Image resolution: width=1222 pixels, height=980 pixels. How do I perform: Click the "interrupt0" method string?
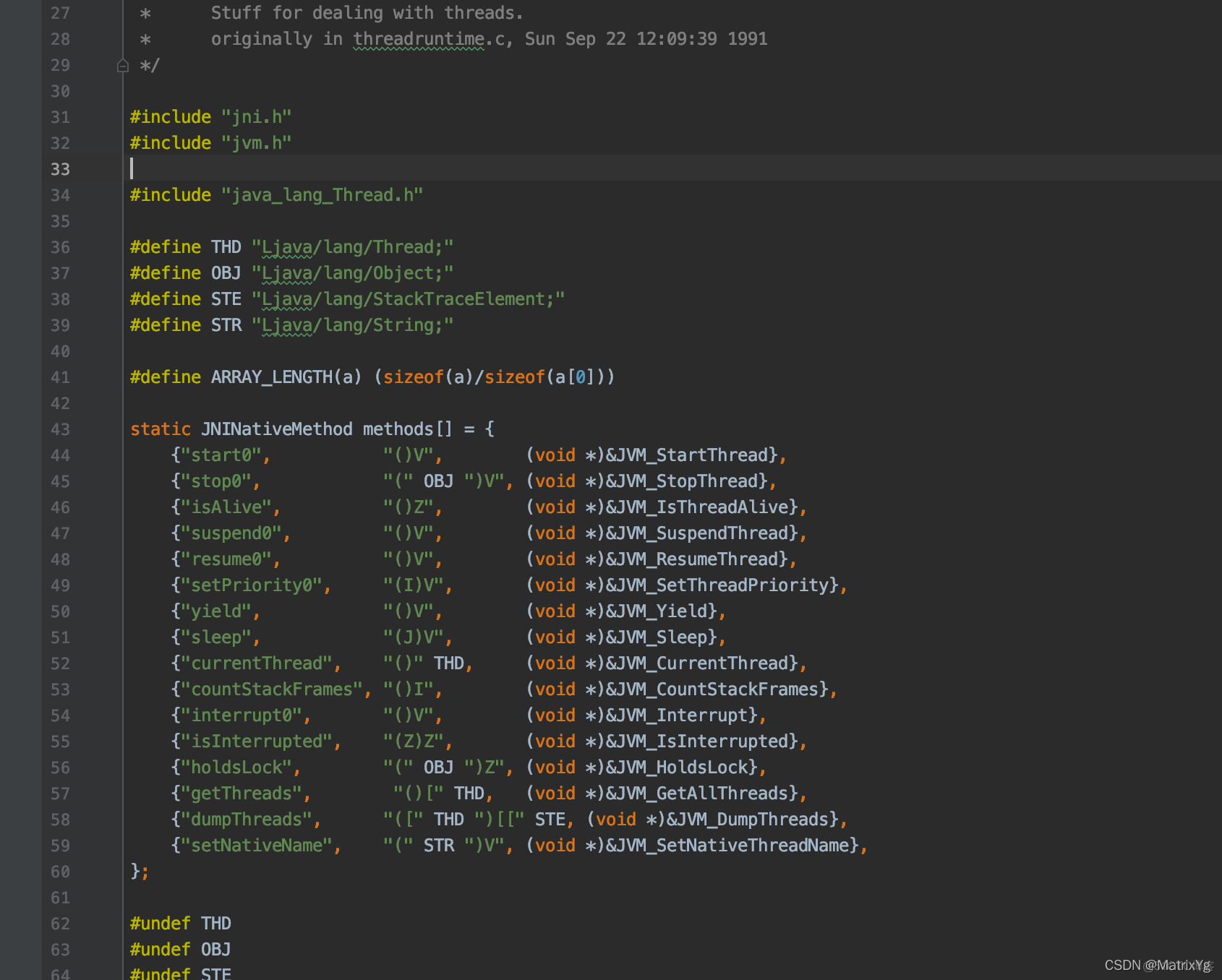click(241, 715)
